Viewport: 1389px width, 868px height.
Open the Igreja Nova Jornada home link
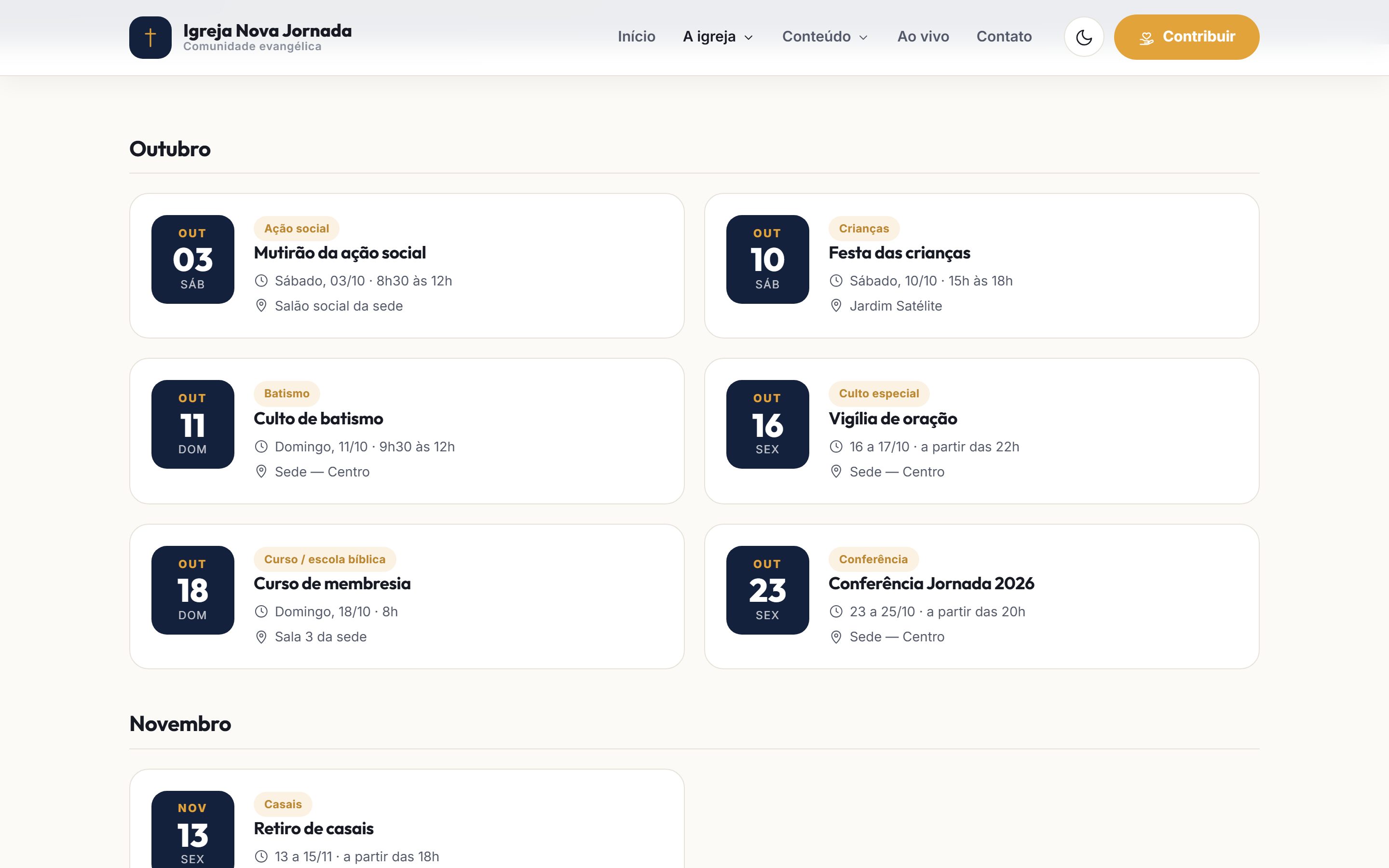(x=241, y=37)
